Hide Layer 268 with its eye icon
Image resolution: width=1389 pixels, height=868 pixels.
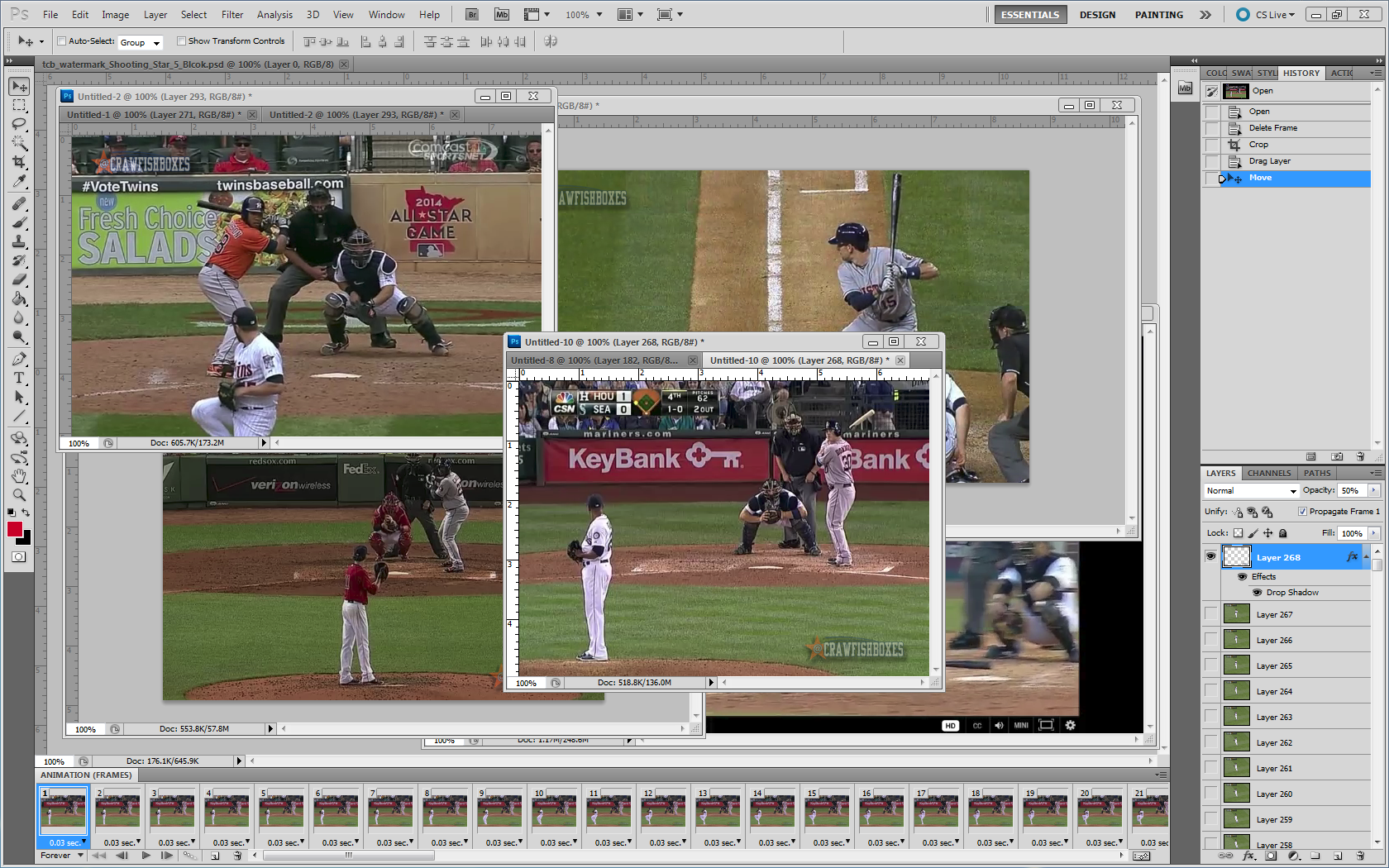[1211, 557]
